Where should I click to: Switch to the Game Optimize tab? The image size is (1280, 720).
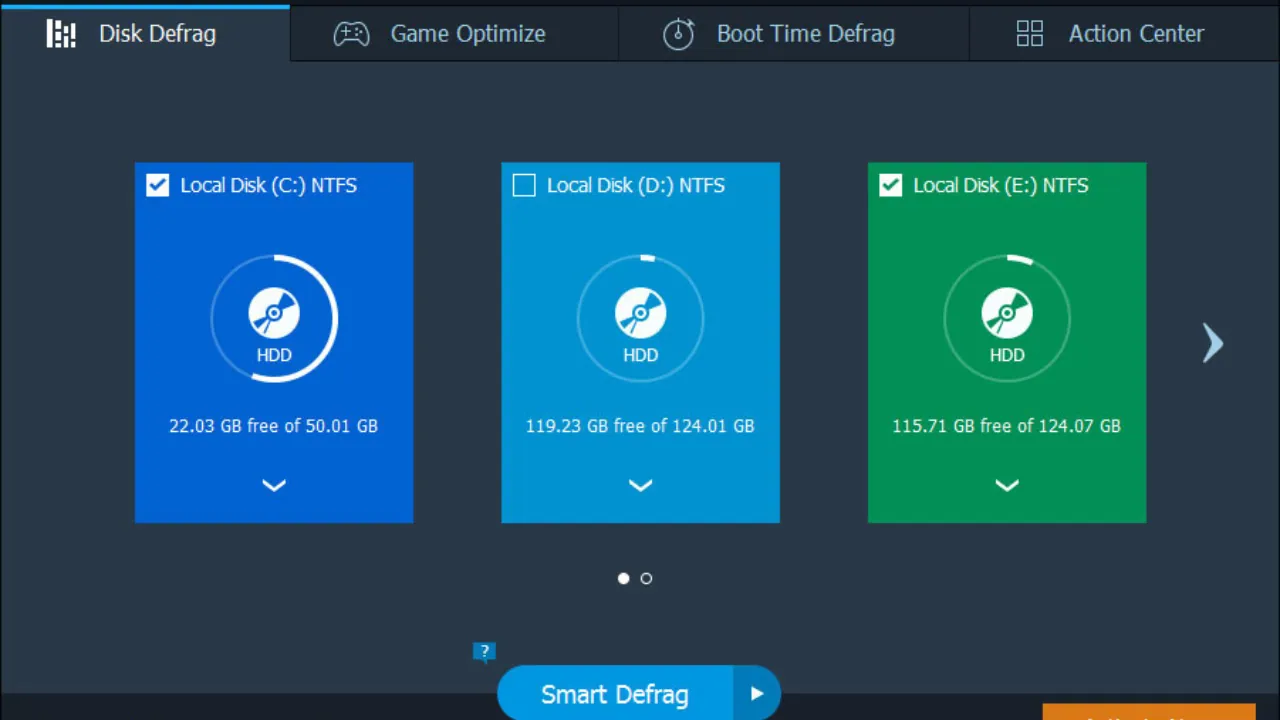click(454, 33)
